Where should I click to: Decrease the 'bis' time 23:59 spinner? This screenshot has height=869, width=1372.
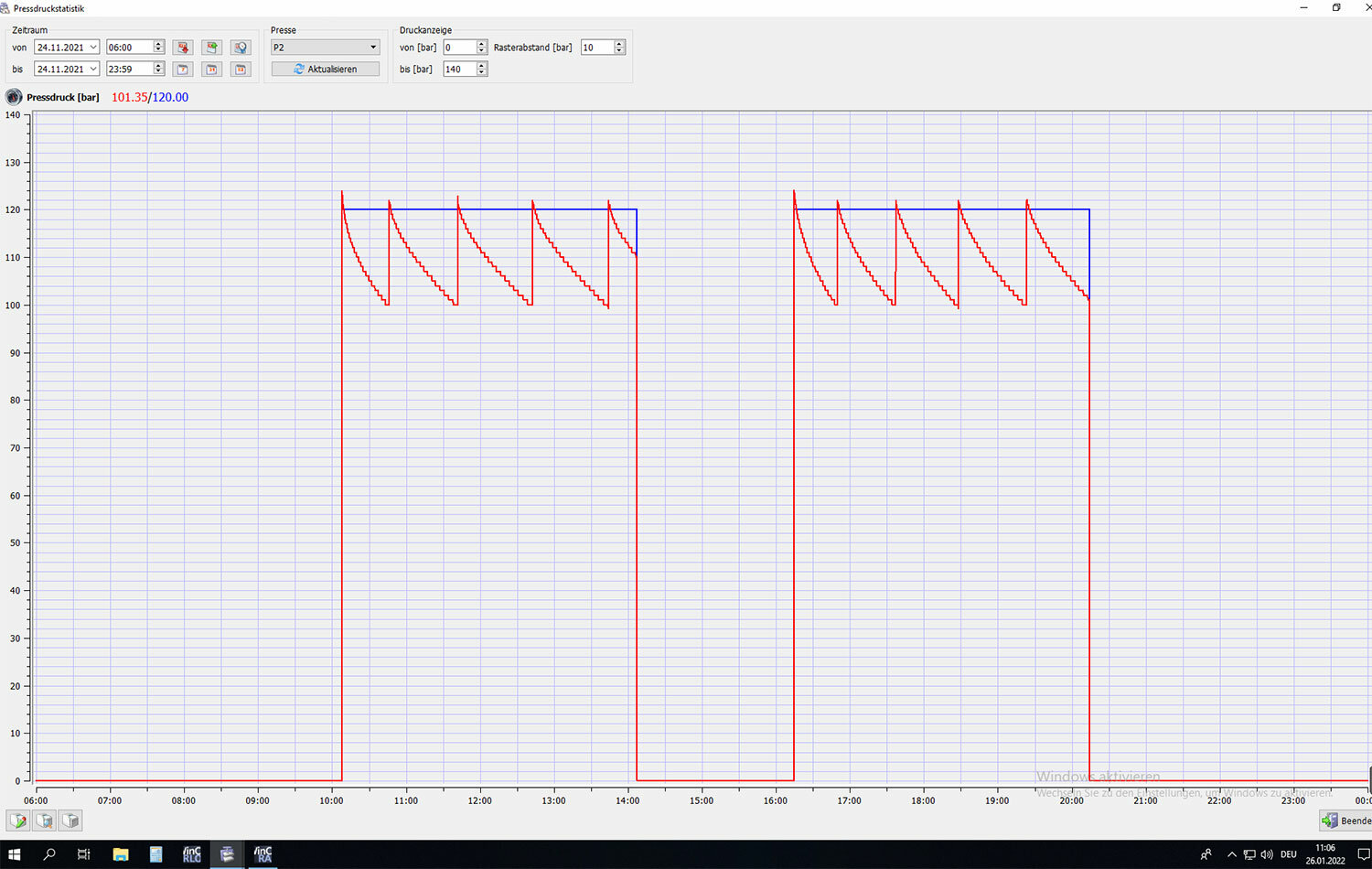[158, 72]
